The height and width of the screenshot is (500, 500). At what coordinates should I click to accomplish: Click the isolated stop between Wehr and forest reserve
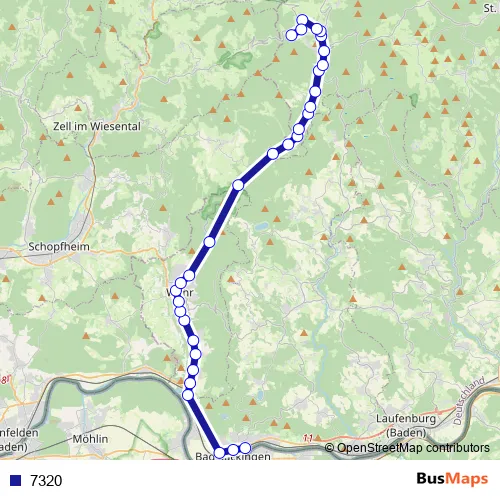[209, 242]
